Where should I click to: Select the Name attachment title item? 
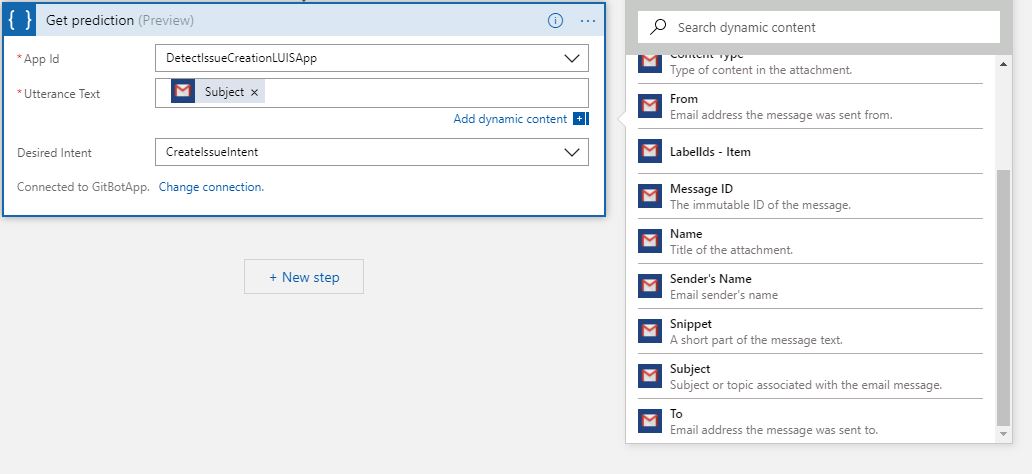(x=810, y=241)
